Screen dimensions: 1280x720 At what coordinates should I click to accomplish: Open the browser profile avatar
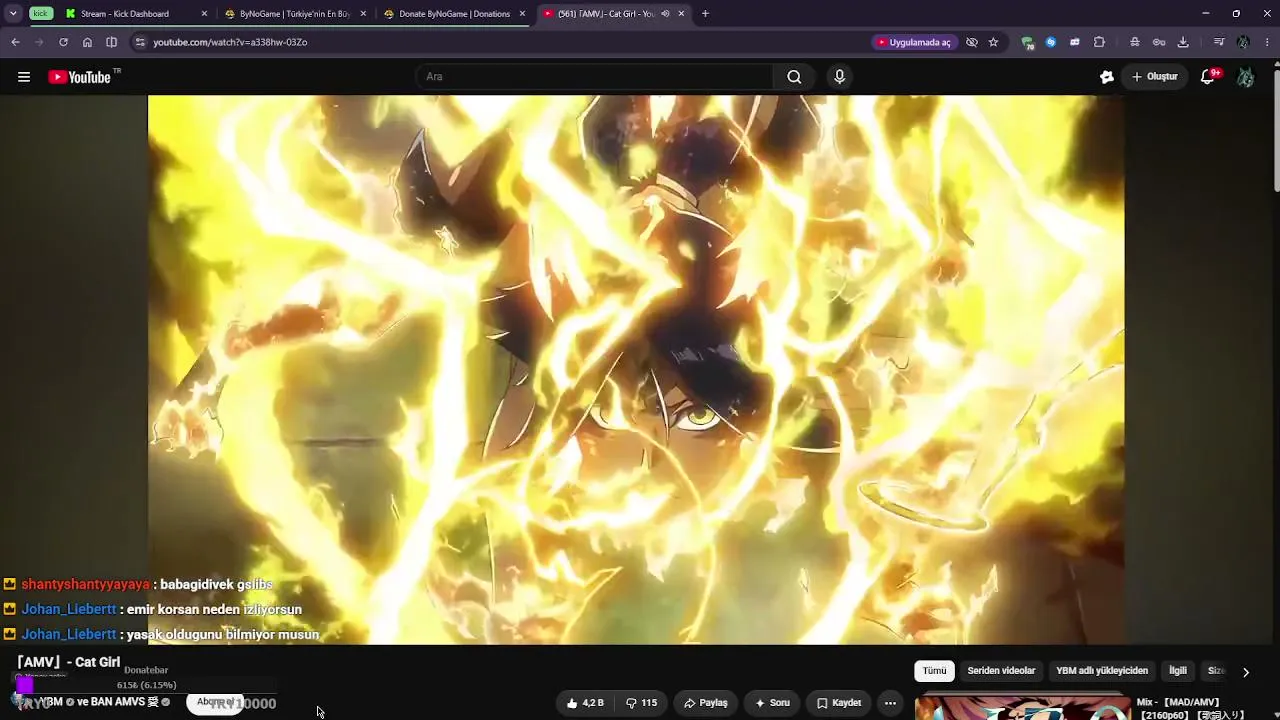1243,42
